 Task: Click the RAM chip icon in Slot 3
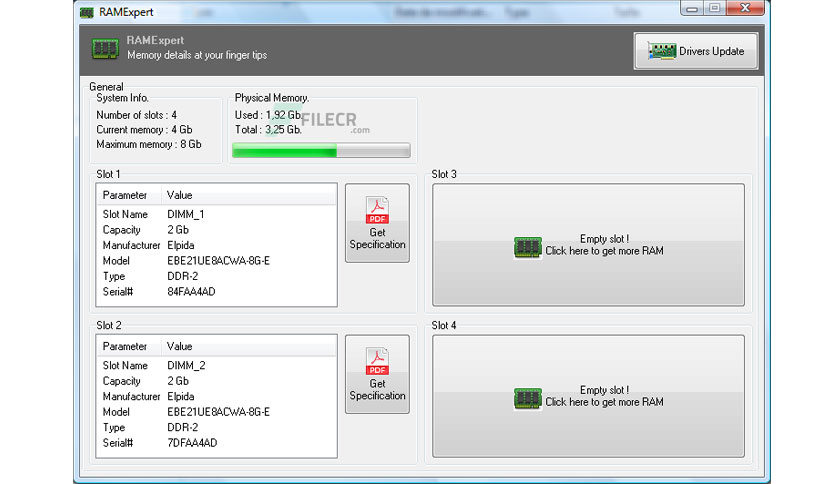tap(528, 247)
